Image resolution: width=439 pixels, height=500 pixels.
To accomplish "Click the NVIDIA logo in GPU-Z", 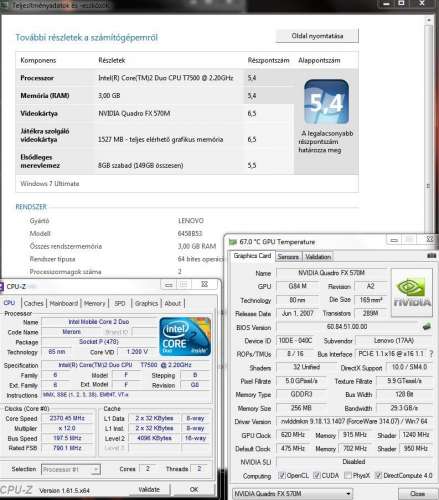I will pyautogui.click(x=412, y=292).
